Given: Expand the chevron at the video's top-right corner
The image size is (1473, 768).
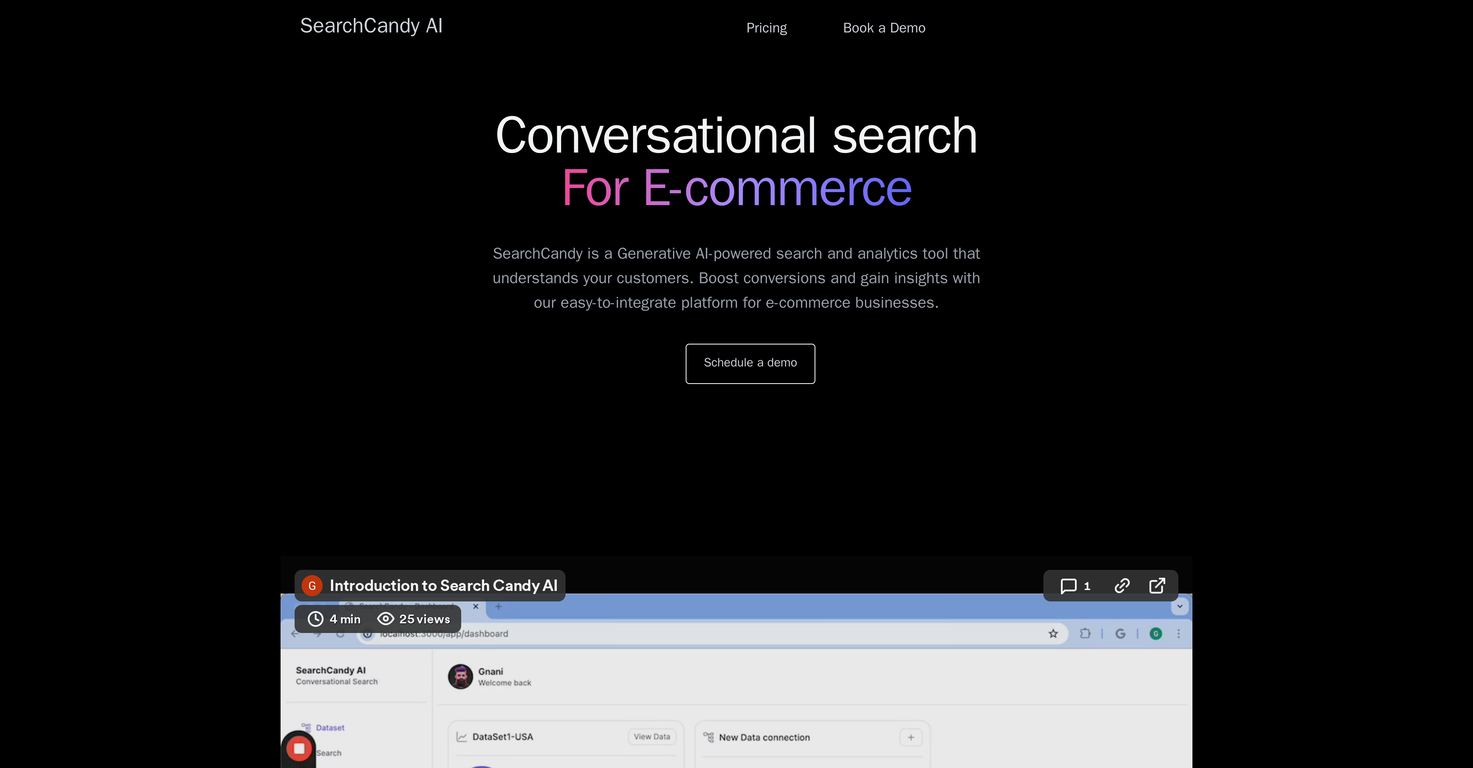Looking at the screenshot, I should coord(1179,605).
